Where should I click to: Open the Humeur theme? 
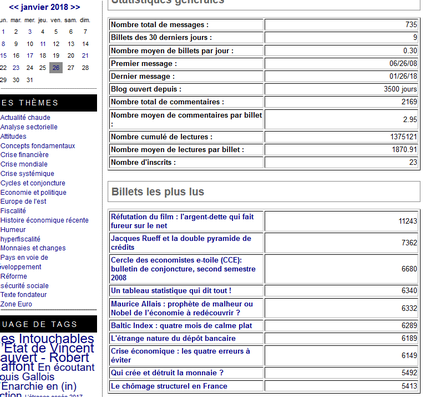click(x=13, y=229)
